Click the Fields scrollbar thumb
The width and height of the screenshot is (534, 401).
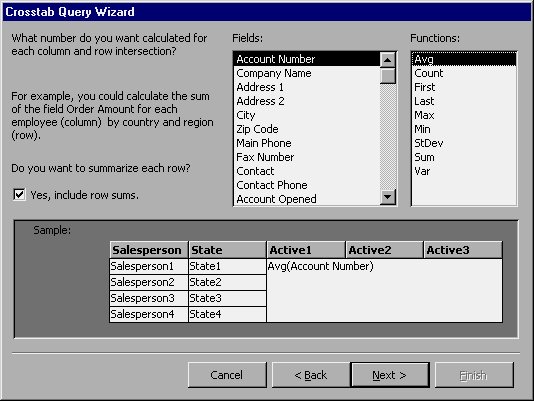(x=388, y=76)
